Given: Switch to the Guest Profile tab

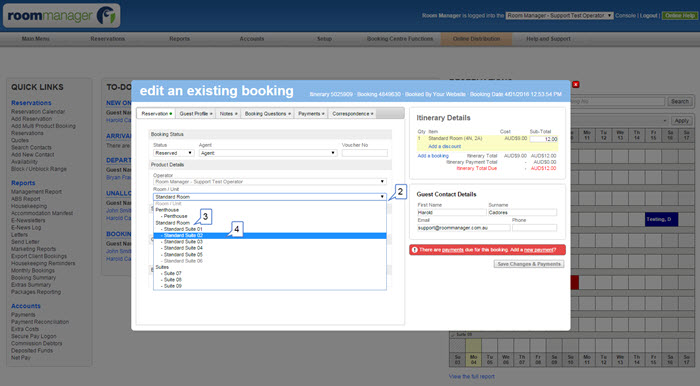Looking at the screenshot, I should pyautogui.click(x=196, y=114).
